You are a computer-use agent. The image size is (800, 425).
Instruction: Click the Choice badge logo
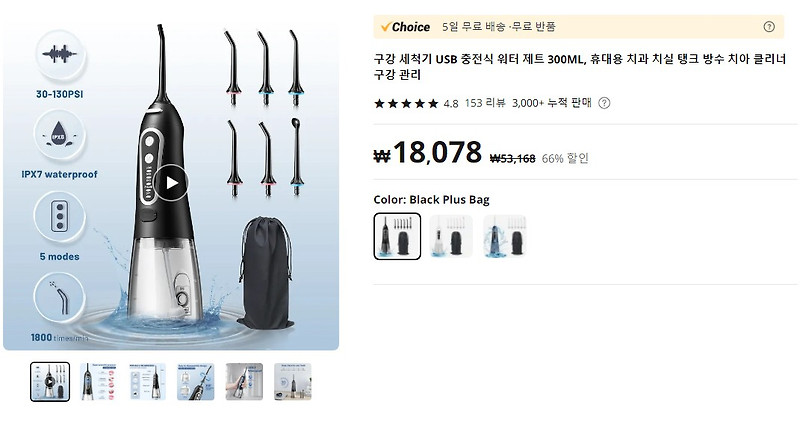[x=406, y=27]
